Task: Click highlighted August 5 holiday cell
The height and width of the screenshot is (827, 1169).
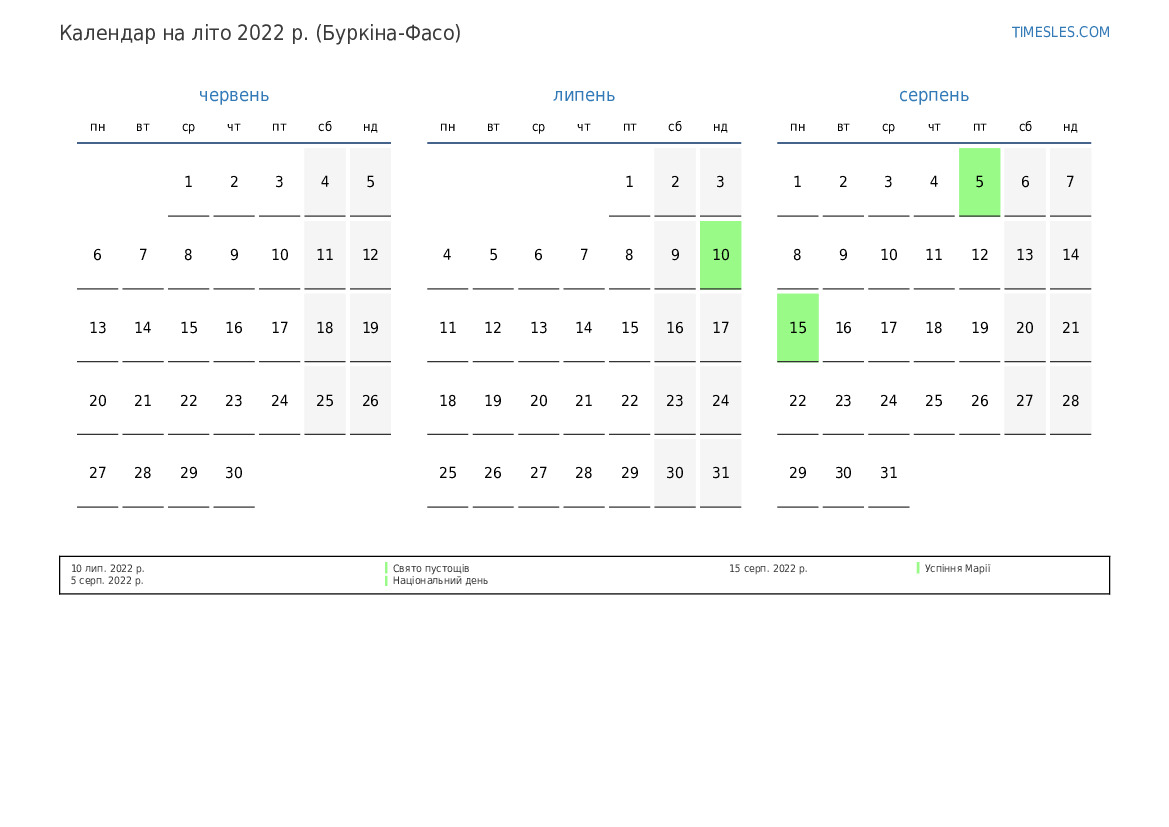Action: coord(979,182)
